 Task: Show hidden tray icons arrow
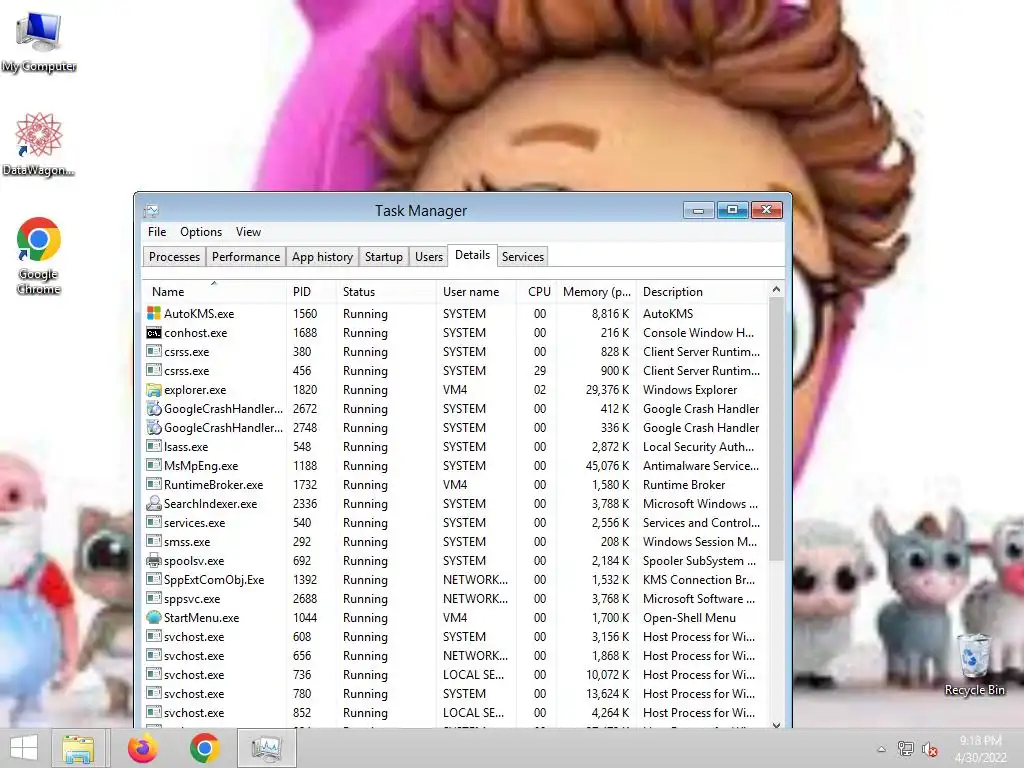pyautogui.click(x=882, y=749)
